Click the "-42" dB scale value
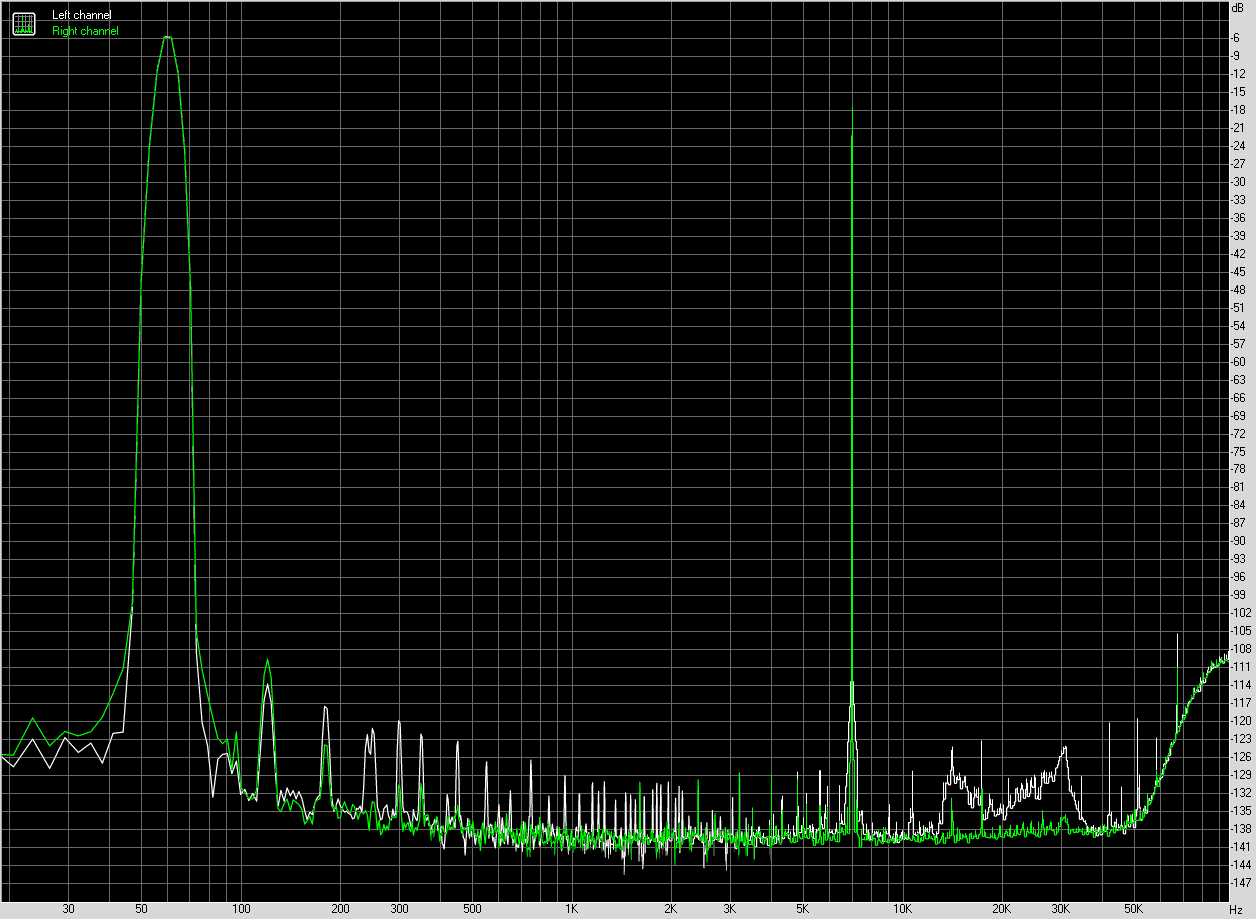 pos(1238,253)
